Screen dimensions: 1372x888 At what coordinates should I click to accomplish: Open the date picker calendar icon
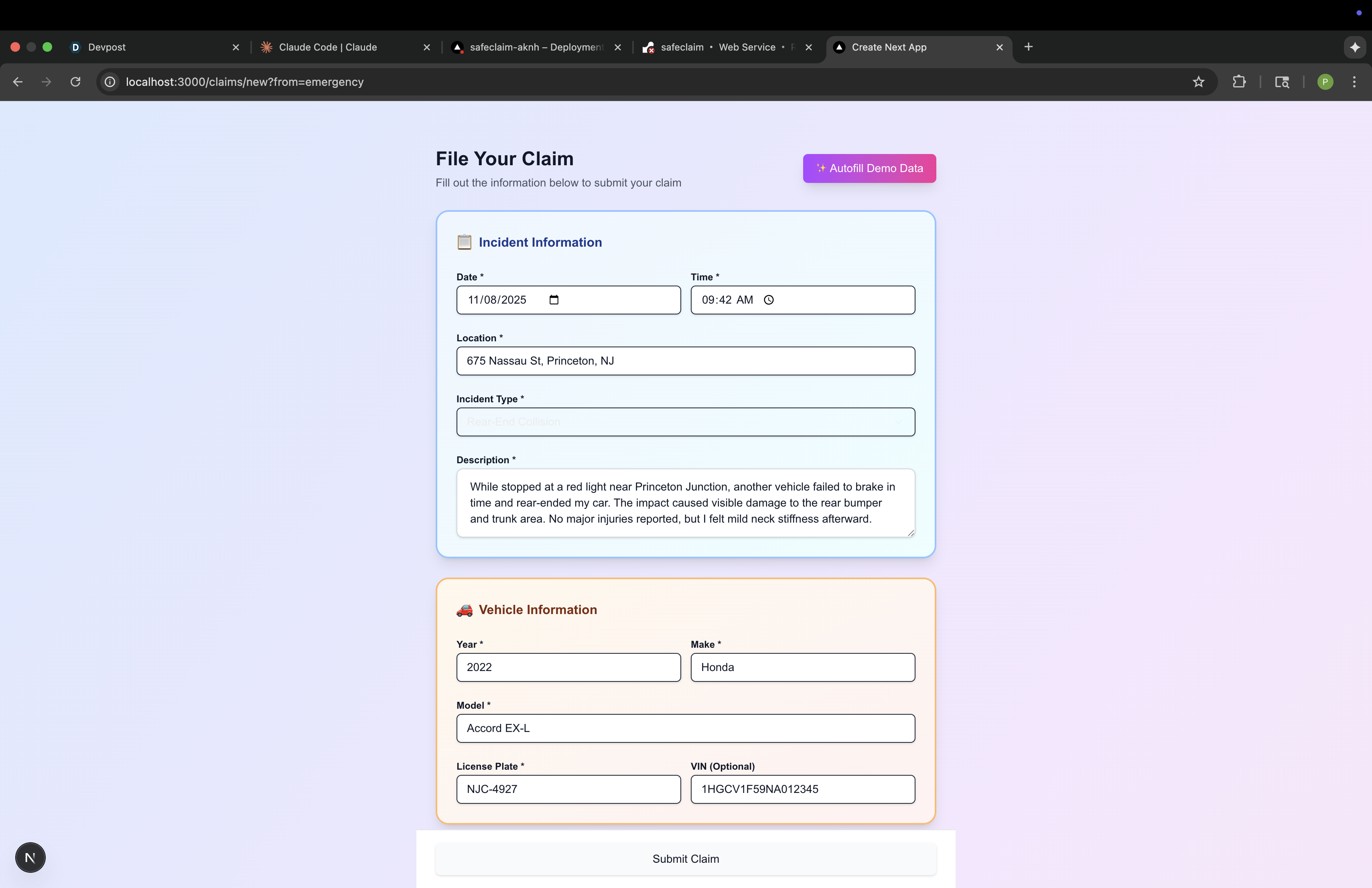tap(553, 300)
